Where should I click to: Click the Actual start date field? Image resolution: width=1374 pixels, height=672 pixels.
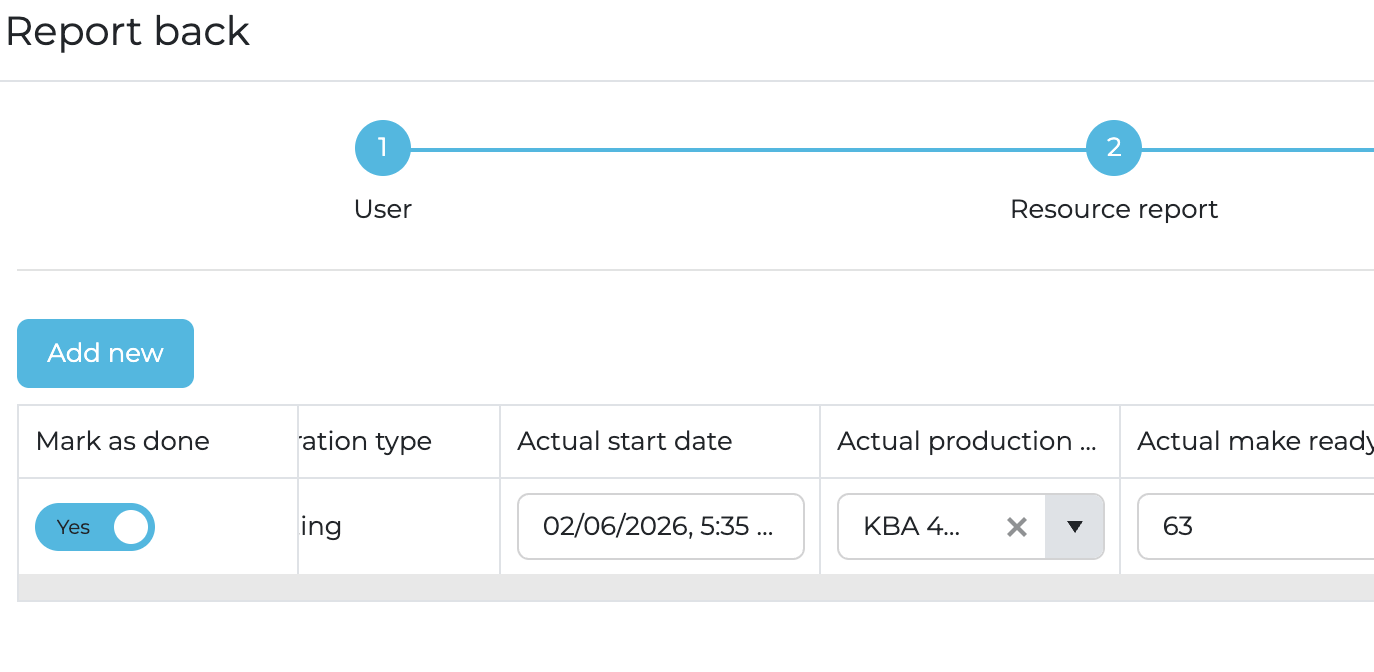coord(660,527)
